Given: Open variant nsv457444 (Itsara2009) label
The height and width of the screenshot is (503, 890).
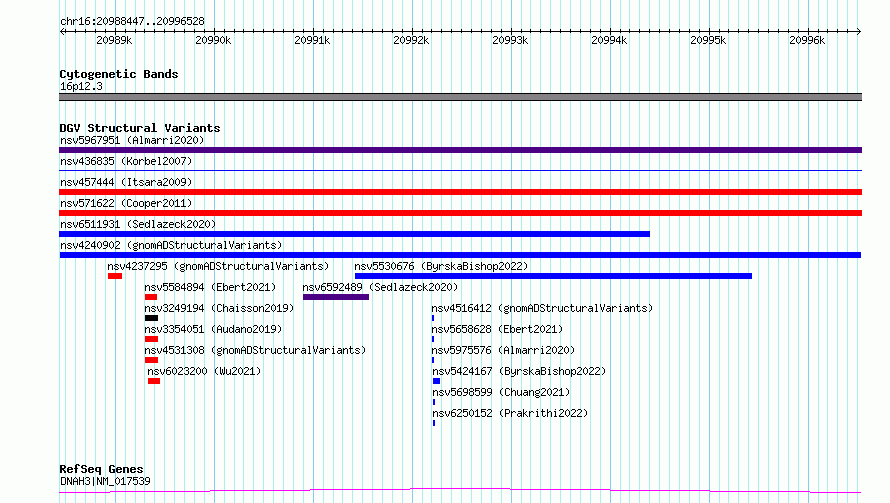Looking at the screenshot, I should click(x=126, y=182).
